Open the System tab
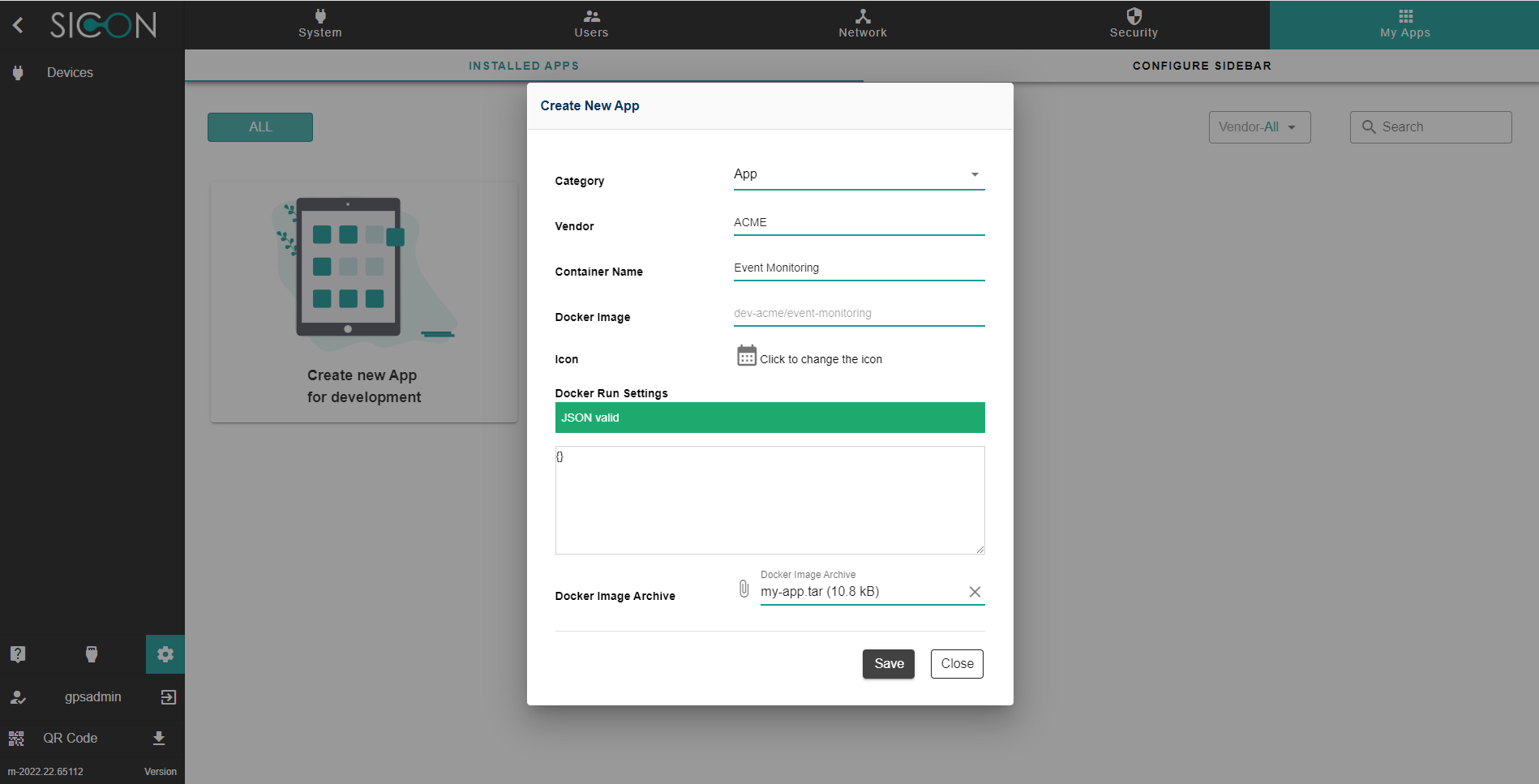This screenshot has width=1539, height=784. point(320,24)
